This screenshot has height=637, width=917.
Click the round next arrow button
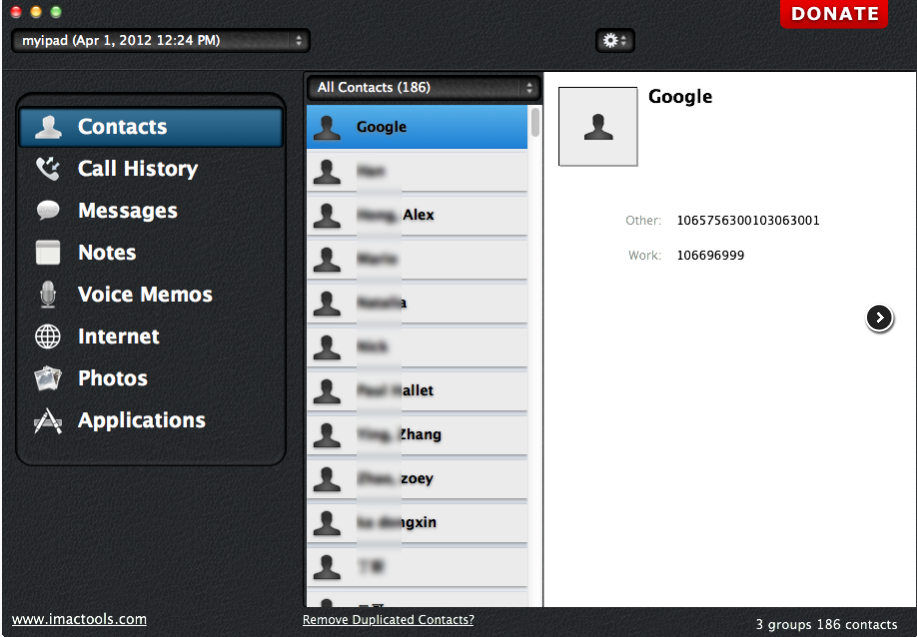pos(879,318)
